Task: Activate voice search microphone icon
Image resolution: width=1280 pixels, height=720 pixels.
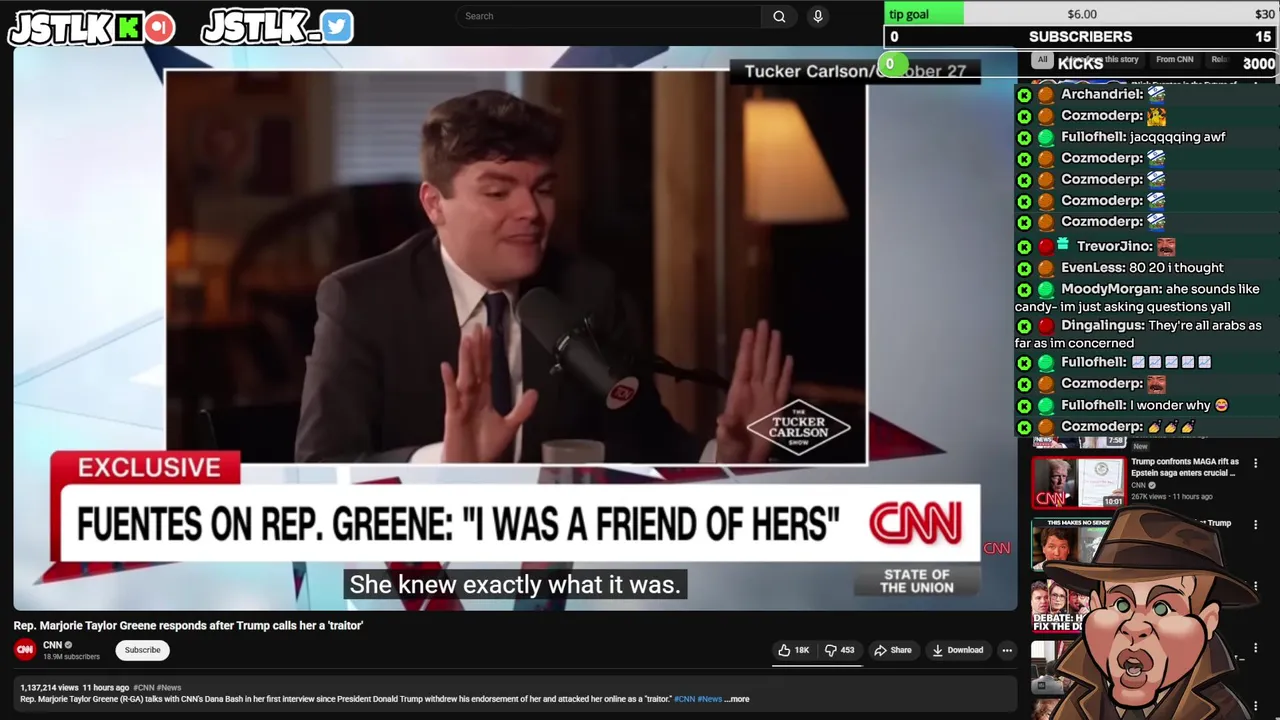Action: pyautogui.click(x=818, y=16)
